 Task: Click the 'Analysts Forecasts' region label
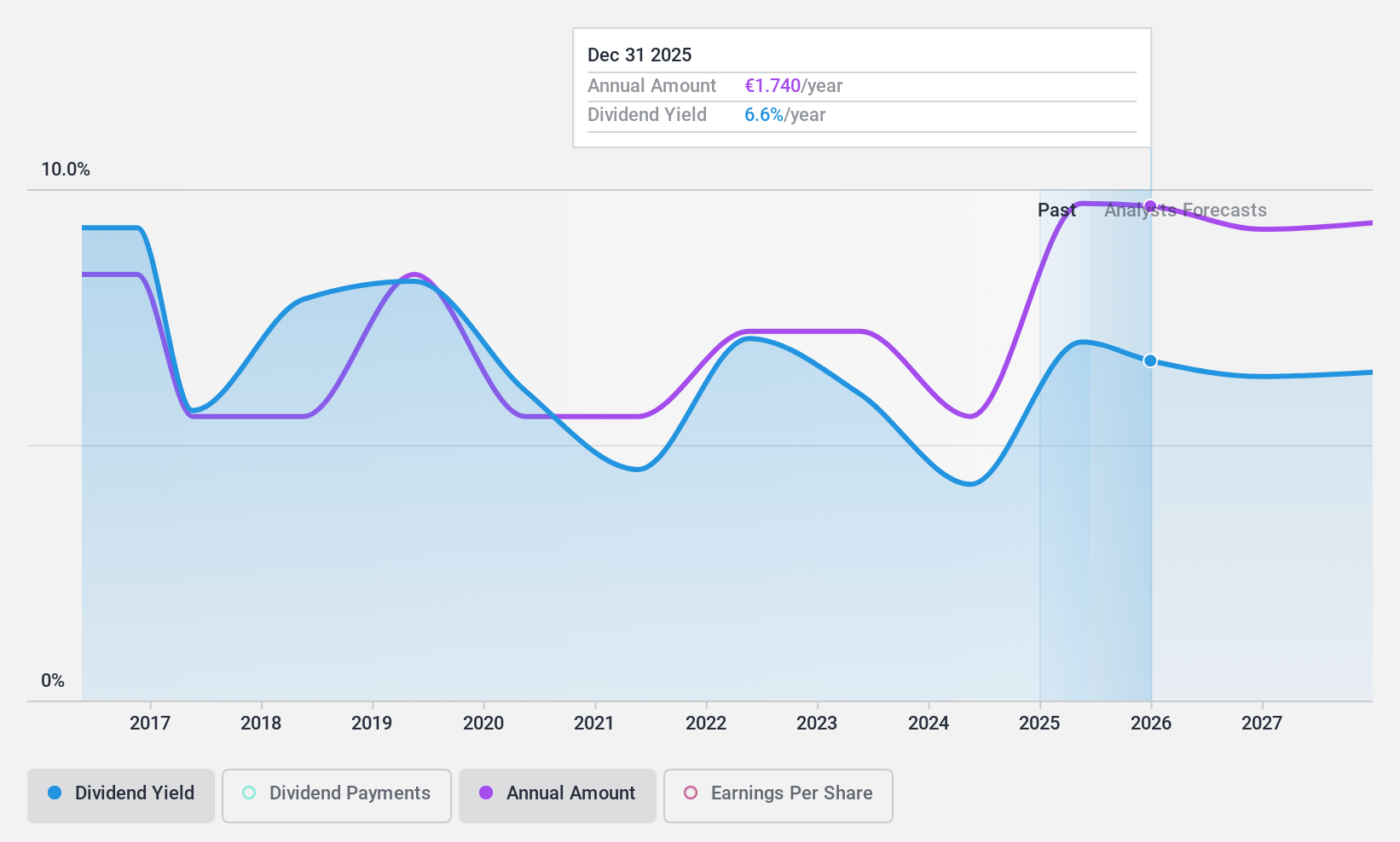tap(1185, 210)
